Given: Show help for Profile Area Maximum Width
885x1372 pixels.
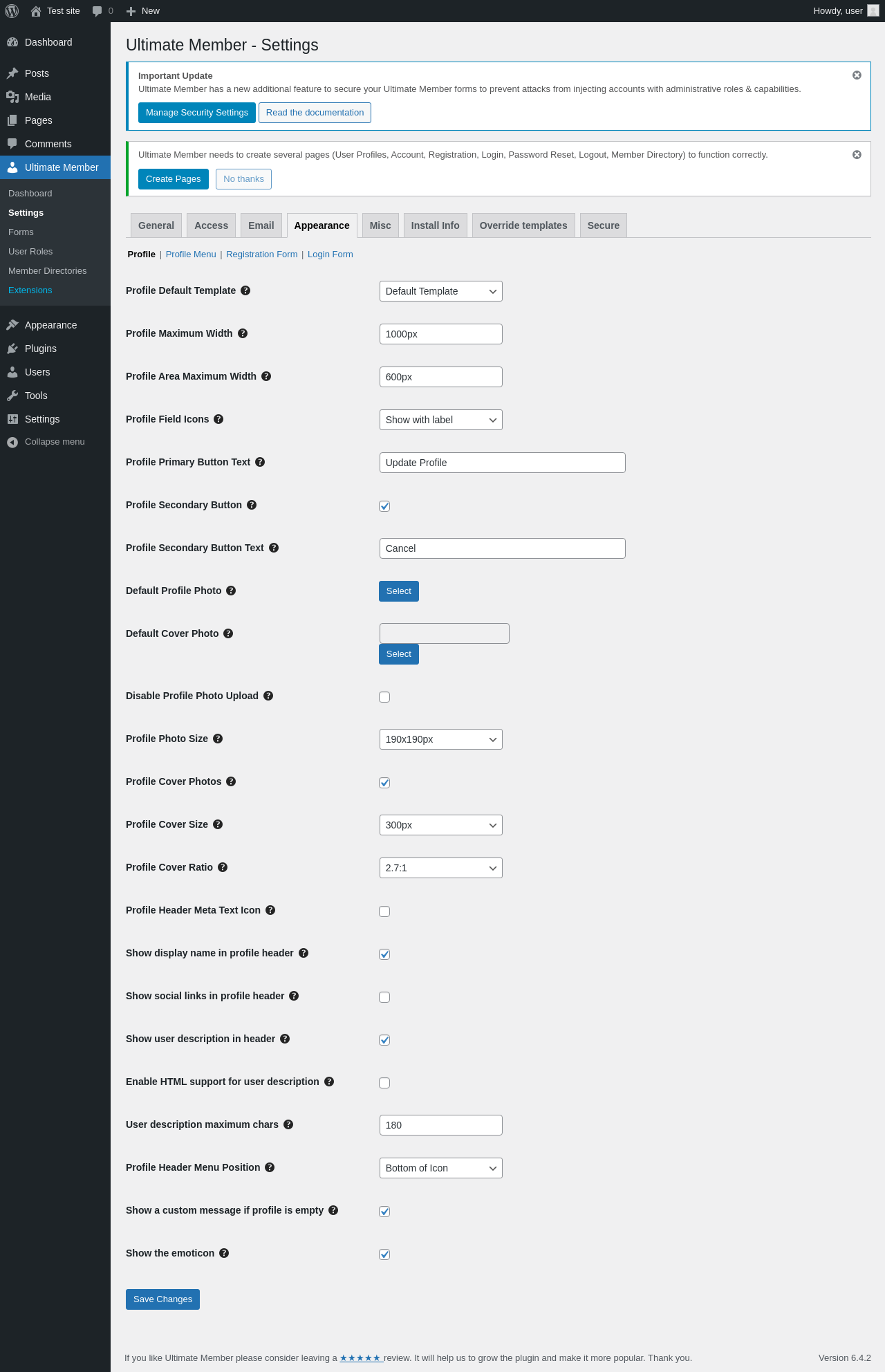Looking at the screenshot, I should pyautogui.click(x=266, y=376).
